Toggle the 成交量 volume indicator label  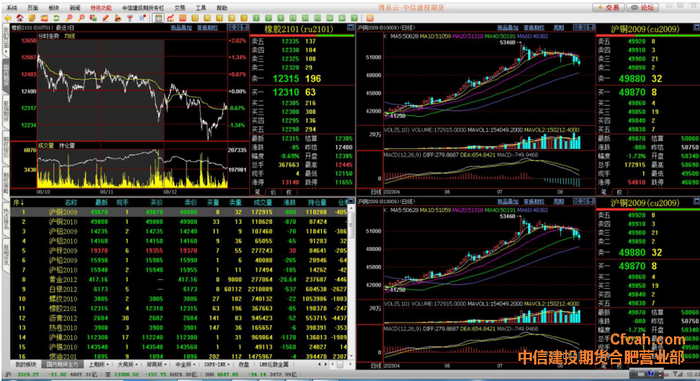pos(46,146)
